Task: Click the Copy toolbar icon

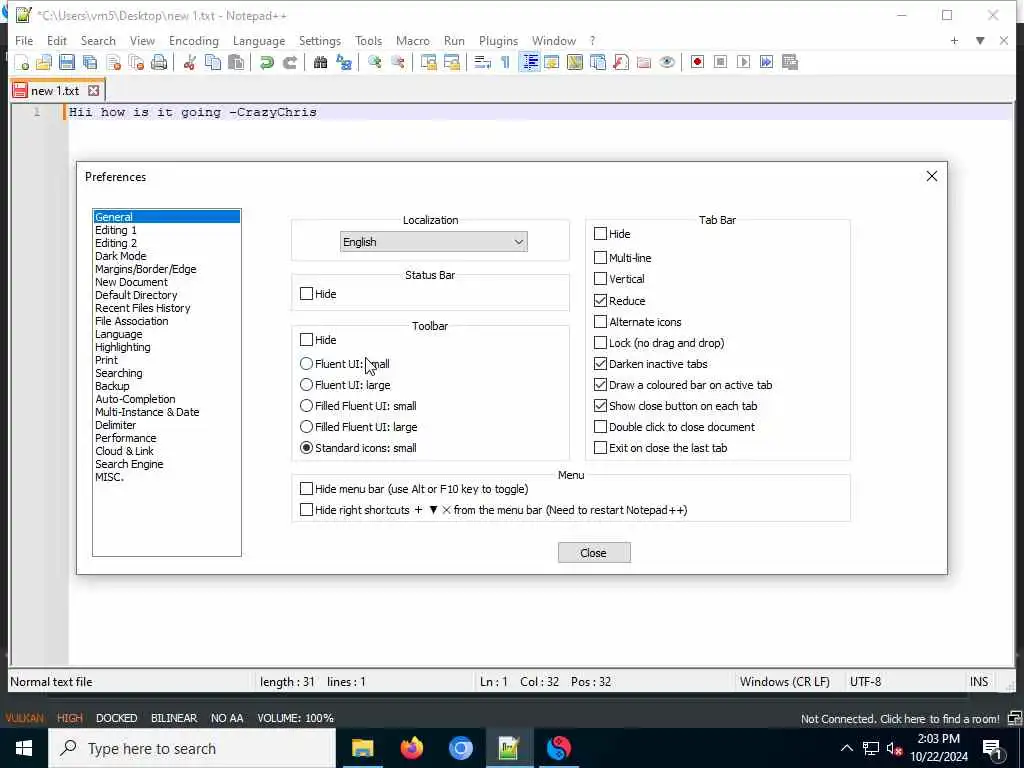Action: 213,62
